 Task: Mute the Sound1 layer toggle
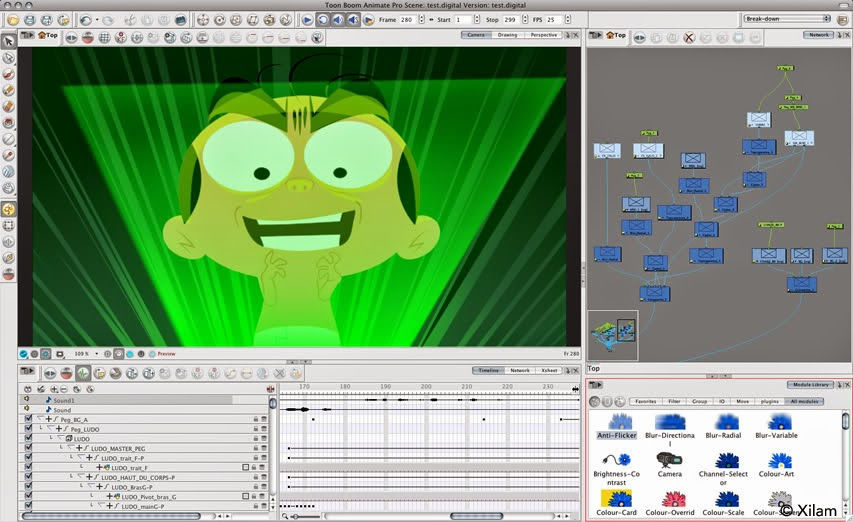tap(27, 400)
